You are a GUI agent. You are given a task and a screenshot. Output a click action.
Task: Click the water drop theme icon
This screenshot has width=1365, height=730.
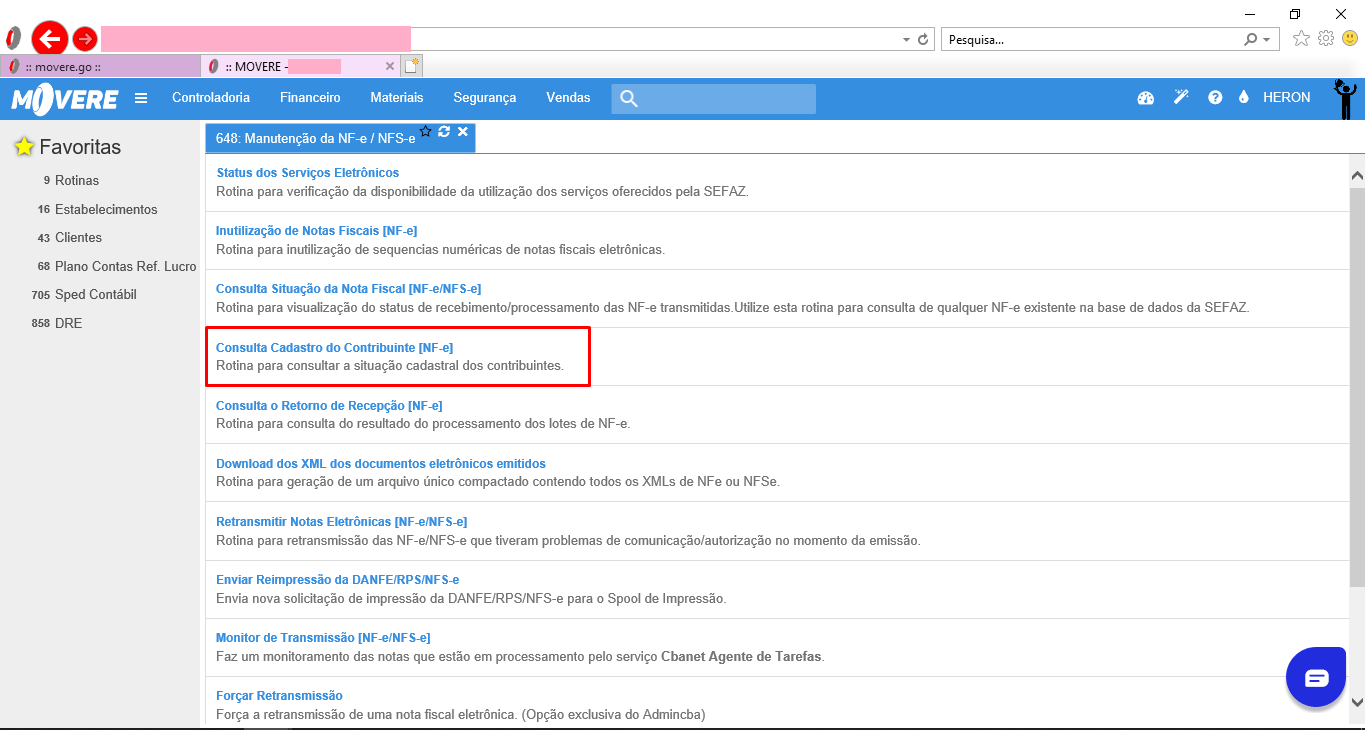pos(1244,98)
